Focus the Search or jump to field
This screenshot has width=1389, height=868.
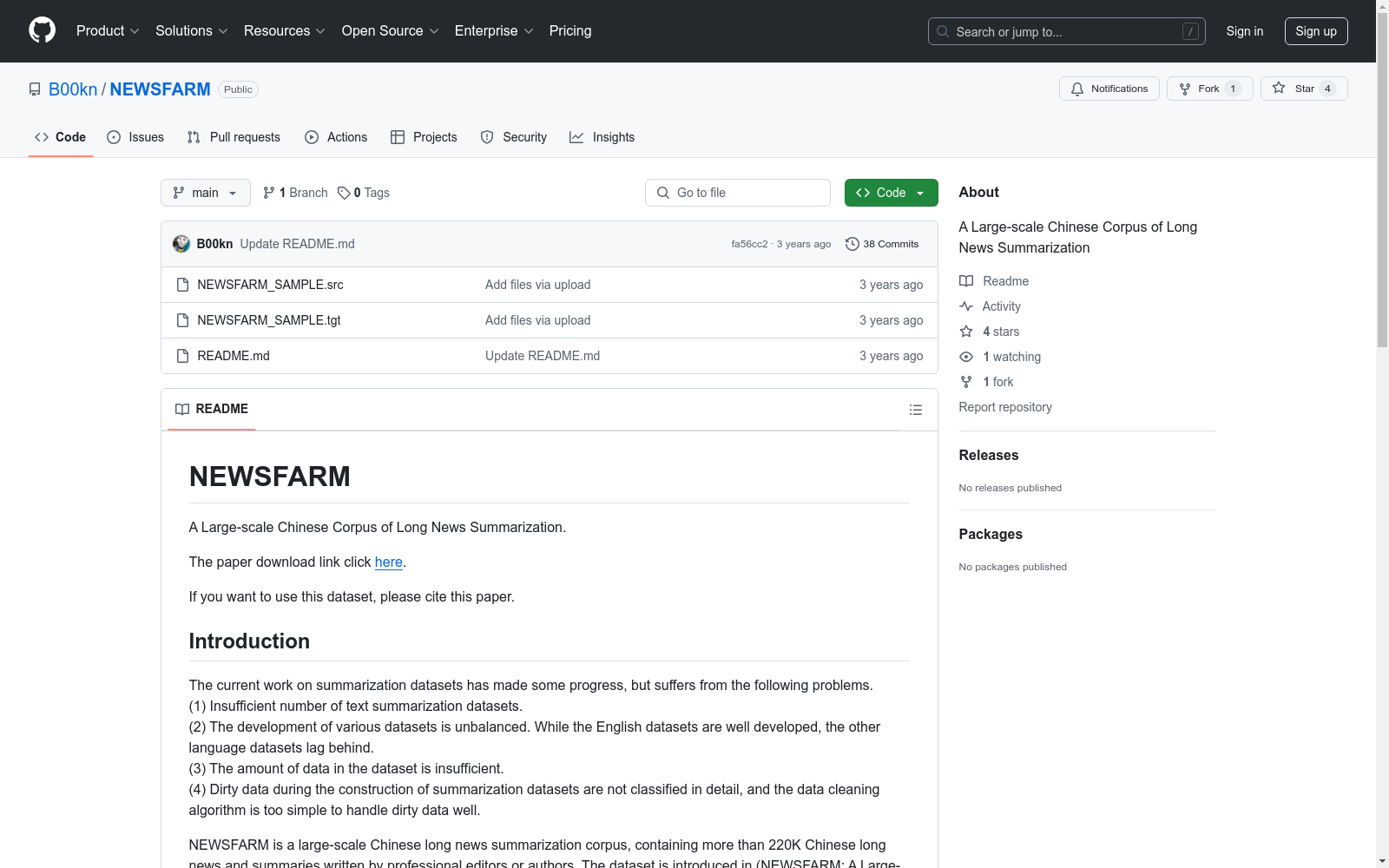point(1066,31)
